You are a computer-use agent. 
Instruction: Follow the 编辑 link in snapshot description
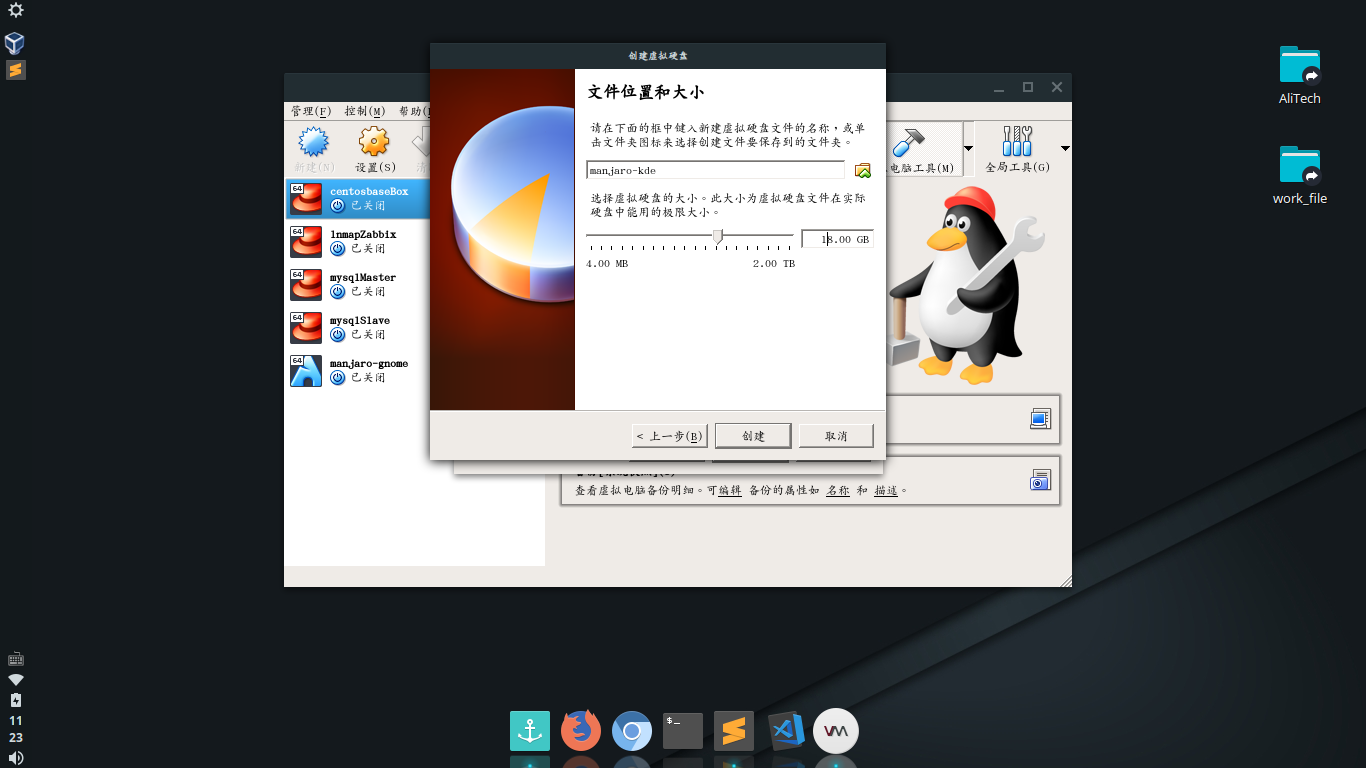[730, 491]
